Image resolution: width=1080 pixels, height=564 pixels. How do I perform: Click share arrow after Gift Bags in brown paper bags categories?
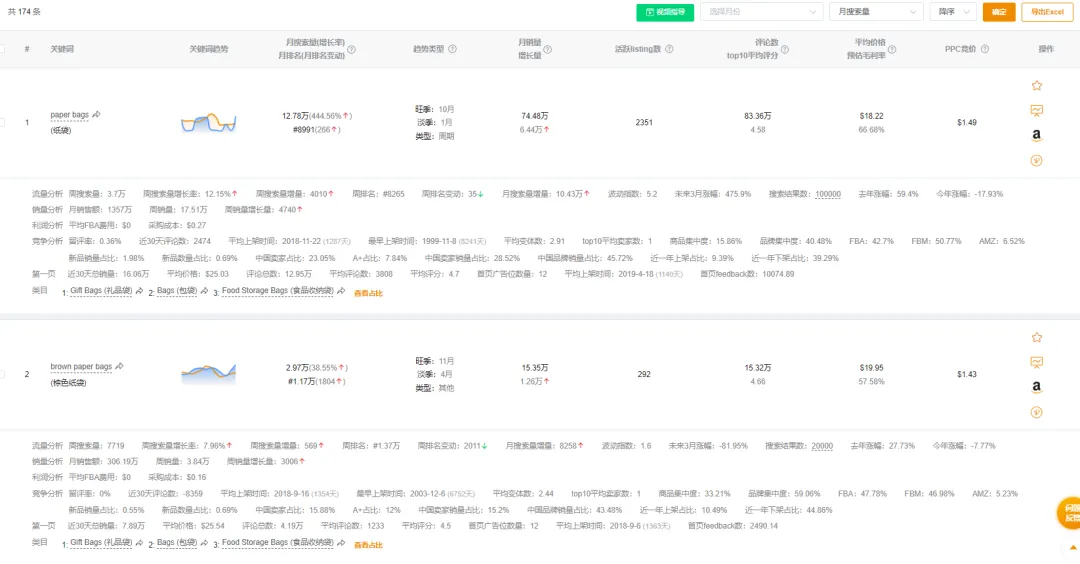[x=140, y=543]
